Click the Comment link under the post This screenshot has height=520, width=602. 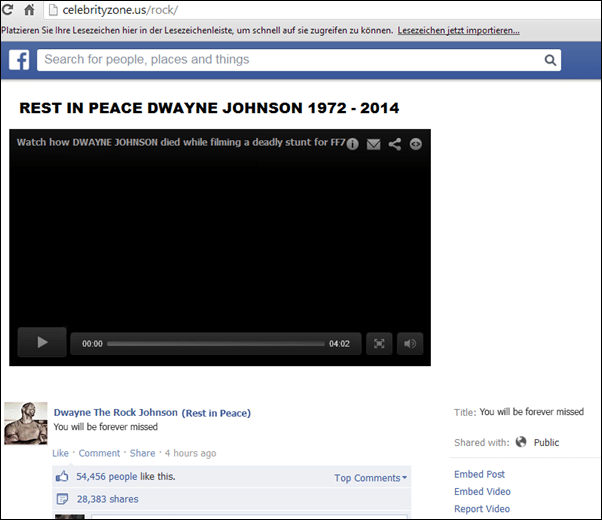[99, 453]
